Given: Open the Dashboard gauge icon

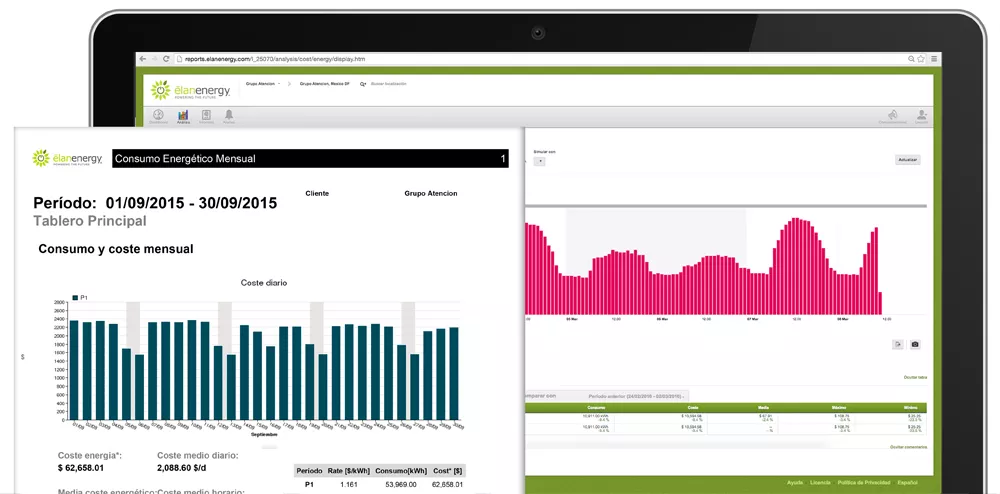Looking at the screenshot, I should coord(159,116).
